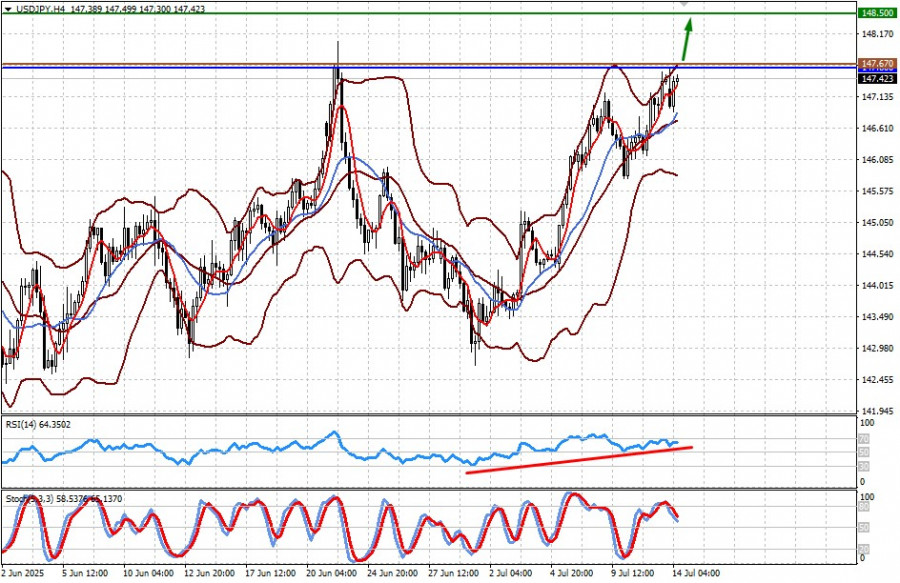Screen dimensions: 900x583
Task: Click the 2 Jul 04:00 time label
Action: click(511, 573)
